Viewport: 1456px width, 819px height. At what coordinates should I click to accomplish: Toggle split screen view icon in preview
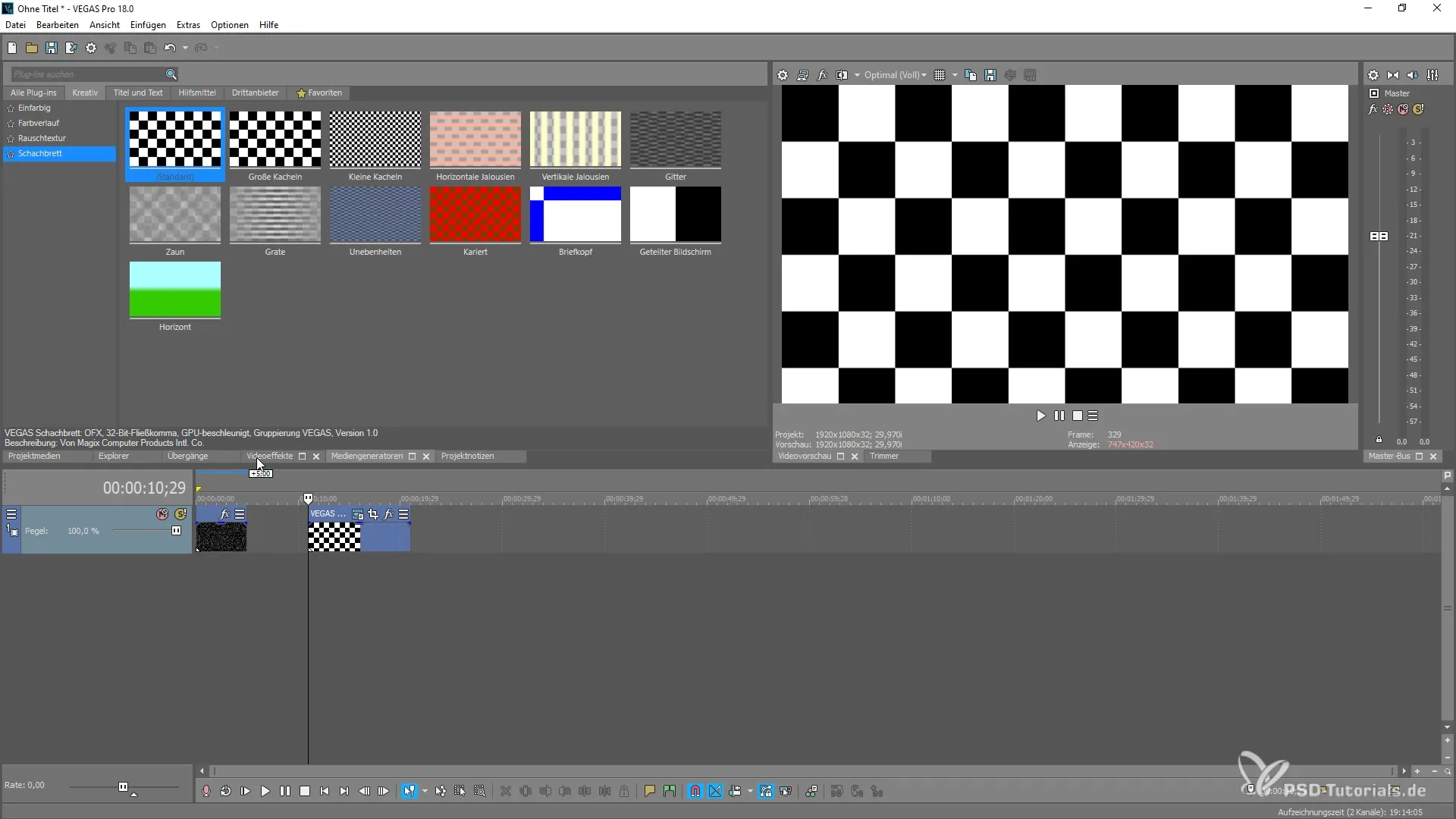pyautogui.click(x=842, y=75)
